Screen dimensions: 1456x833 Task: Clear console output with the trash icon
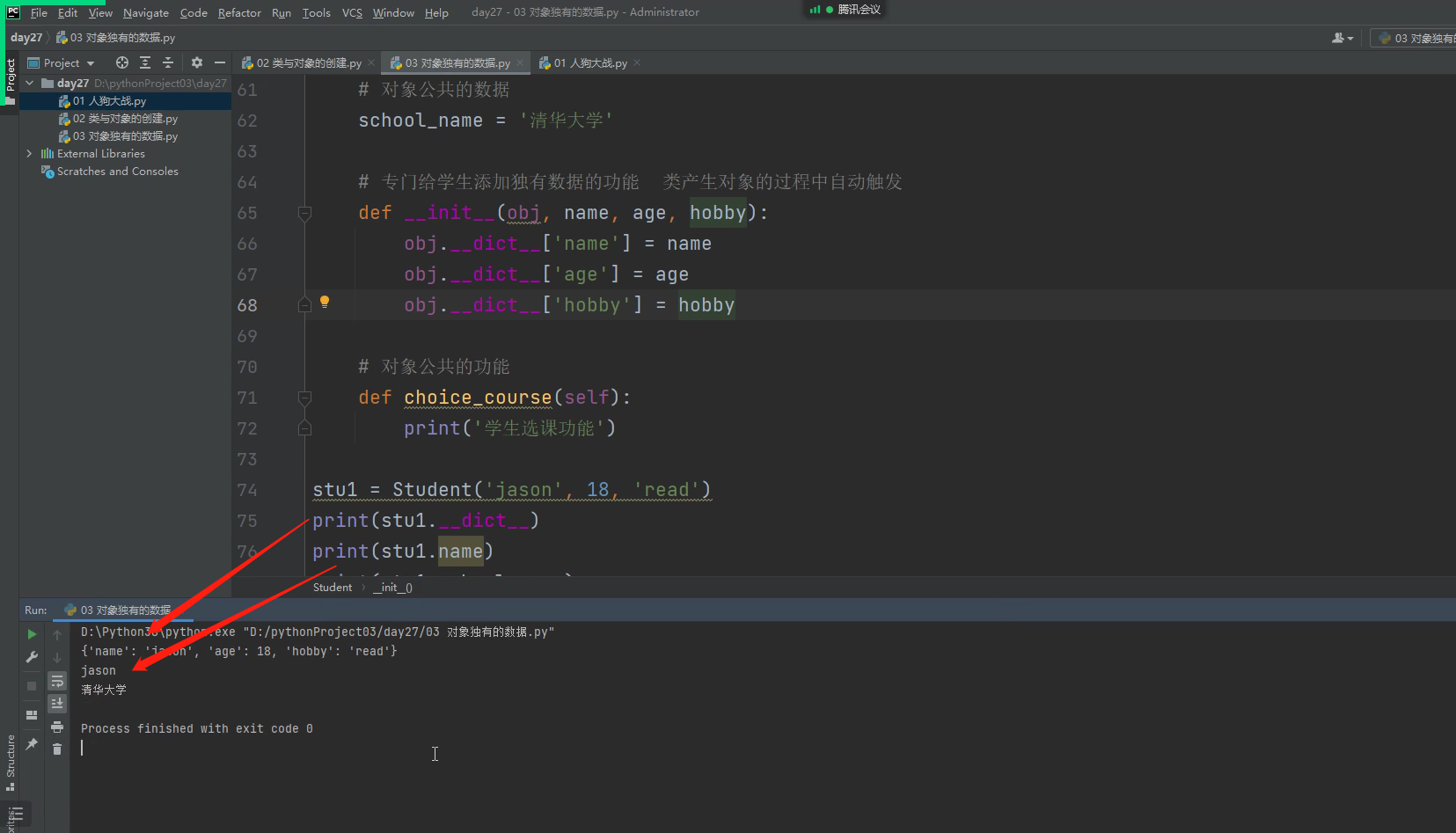(x=57, y=749)
